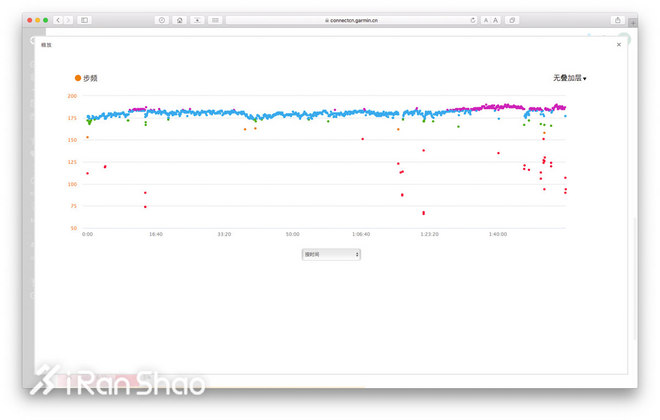Add a new Safari tab
660x420 pixels.
click(x=632, y=22)
